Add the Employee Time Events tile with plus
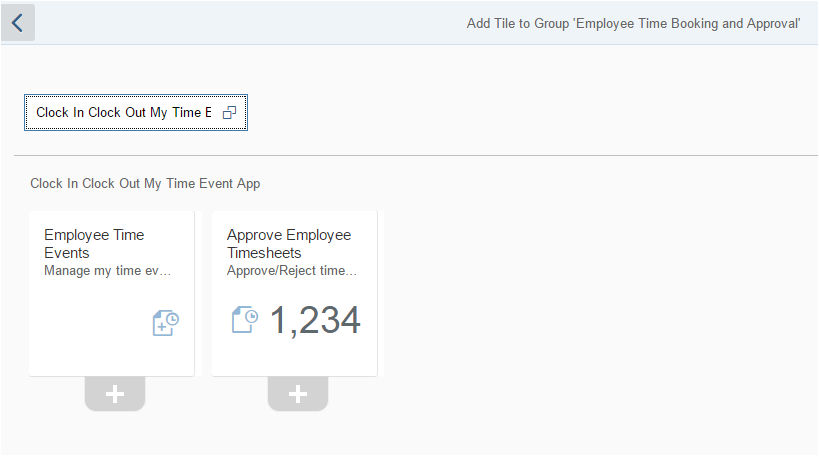 [115, 394]
